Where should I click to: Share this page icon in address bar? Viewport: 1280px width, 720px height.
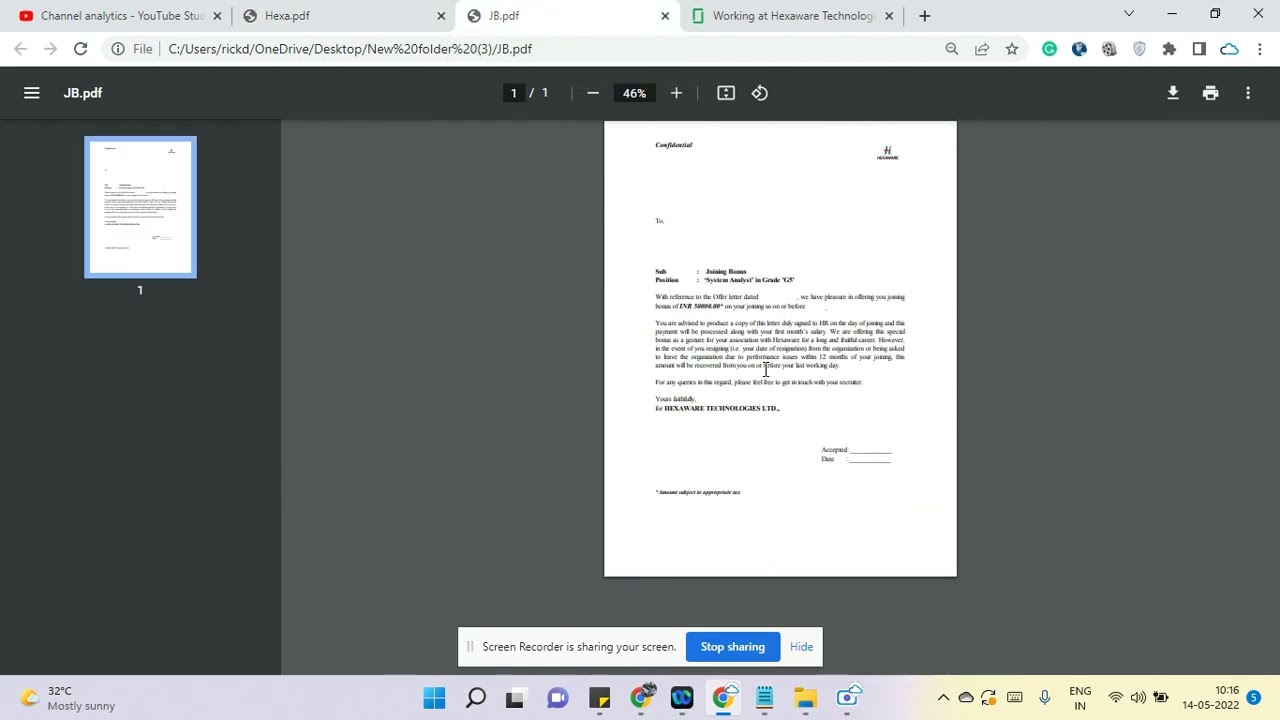tap(982, 49)
